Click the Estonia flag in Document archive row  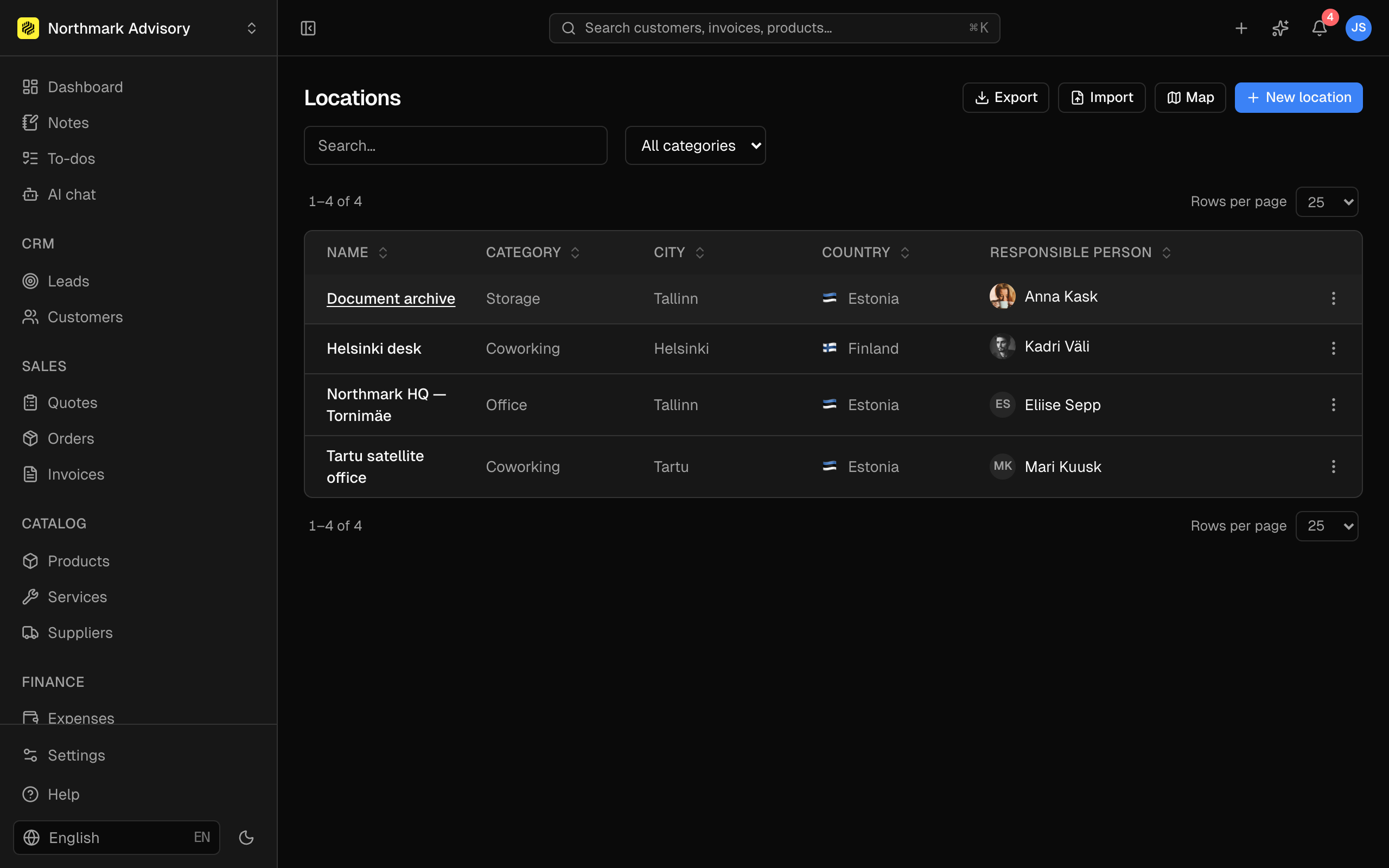(830, 298)
